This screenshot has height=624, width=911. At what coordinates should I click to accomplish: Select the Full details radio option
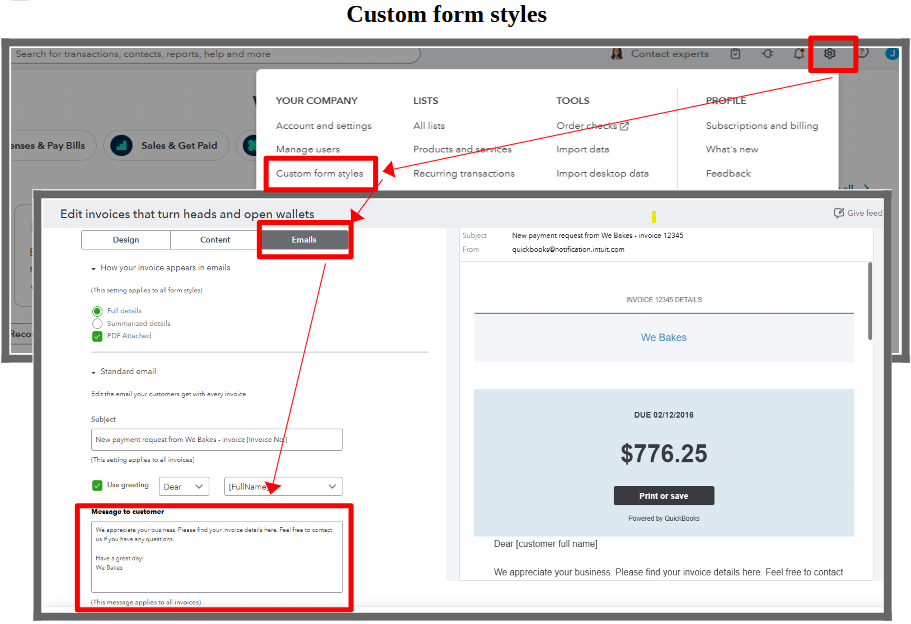coord(97,311)
